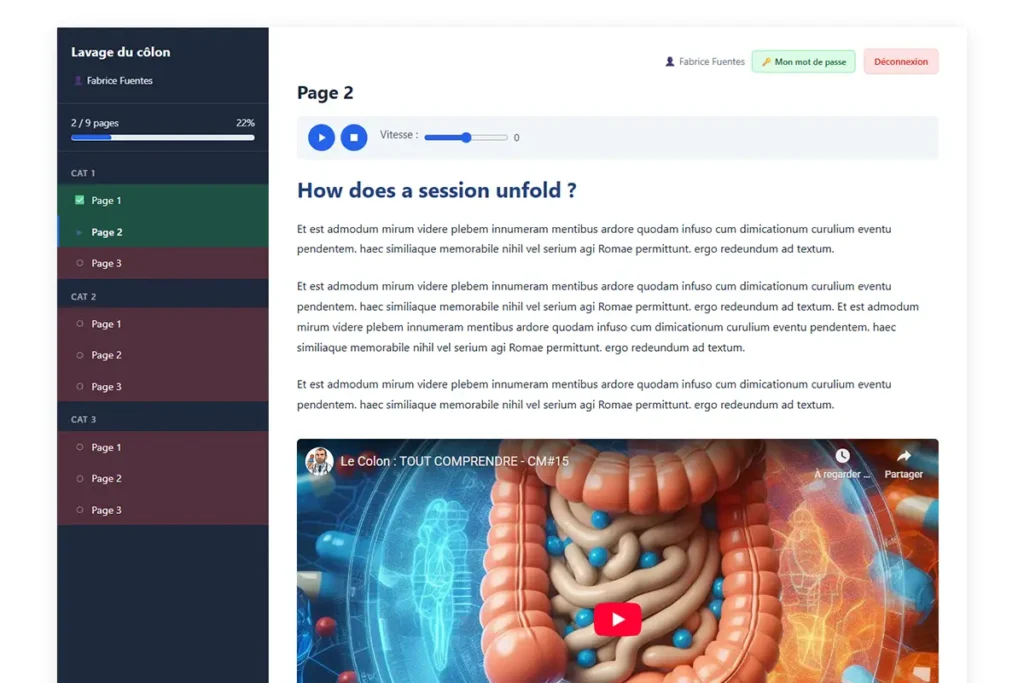Viewport: 1024px width, 683px height.
Task: Click the watch later clock icon
Action: coord(842,457)
